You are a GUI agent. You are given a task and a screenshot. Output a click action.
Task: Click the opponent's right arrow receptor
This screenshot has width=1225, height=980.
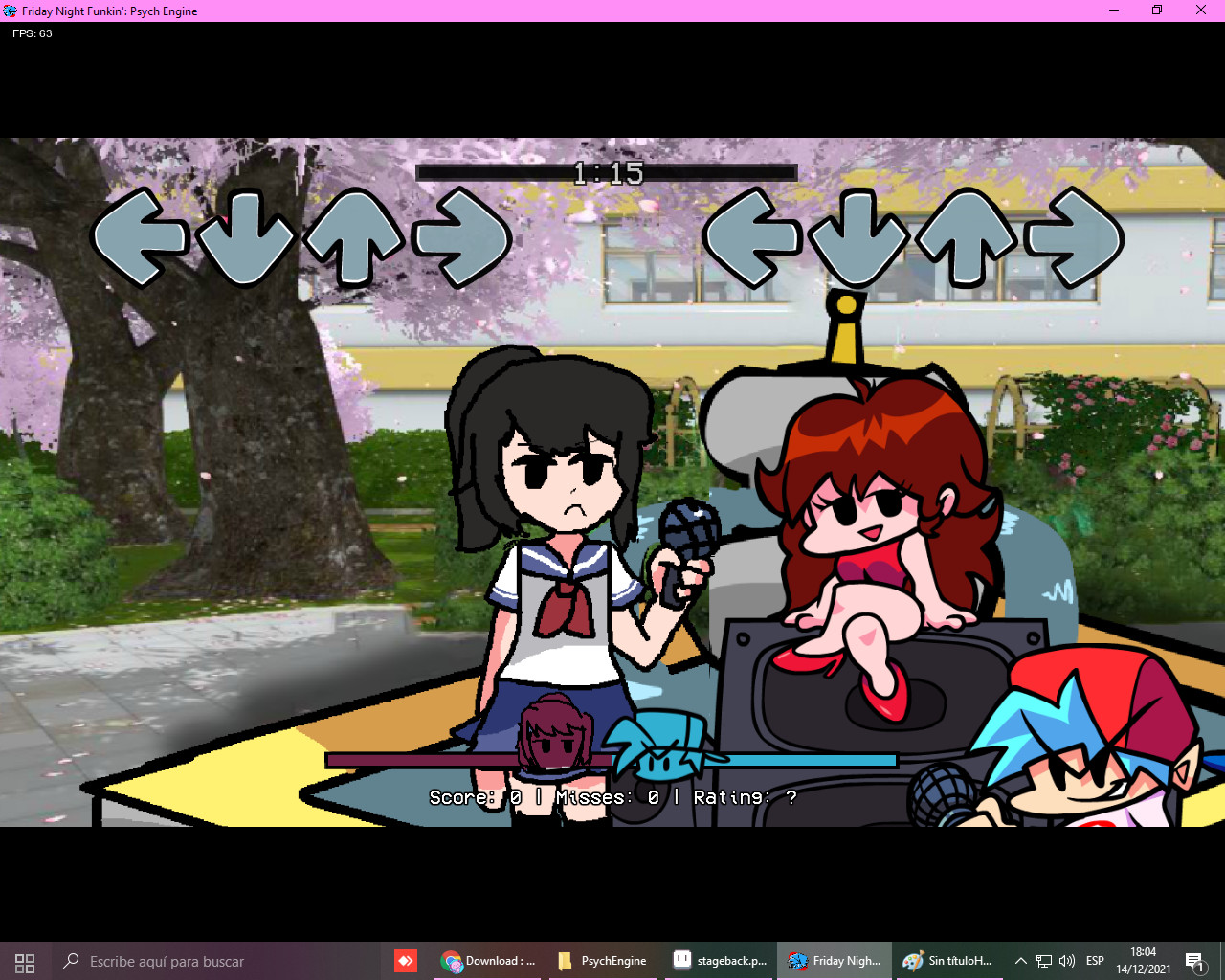(461, 239)
